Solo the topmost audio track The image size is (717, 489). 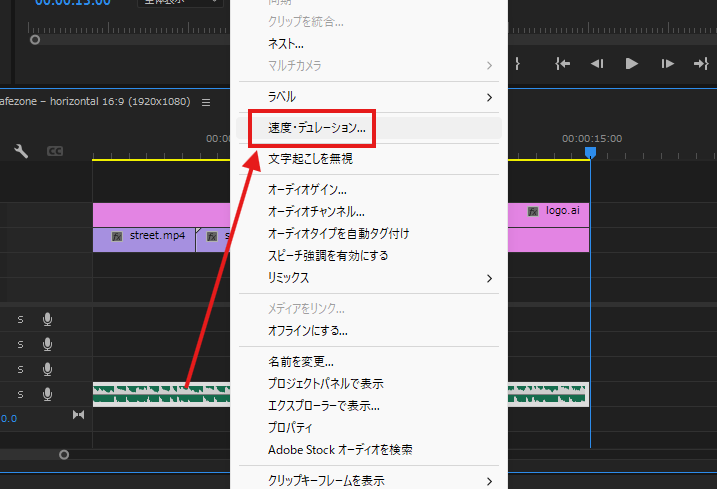point(20,320)
